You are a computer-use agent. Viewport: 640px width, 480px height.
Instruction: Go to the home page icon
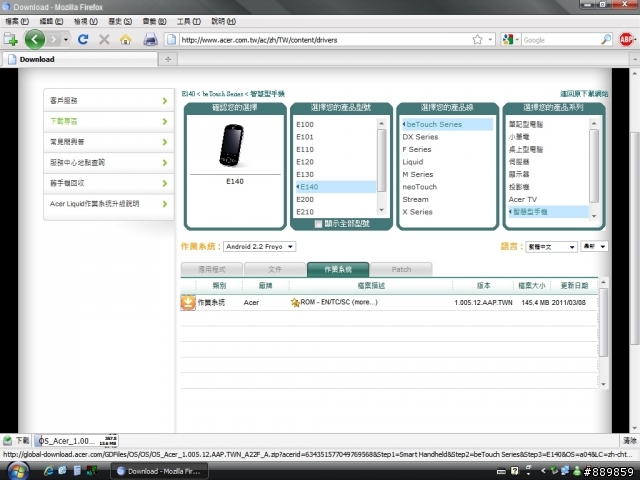(x=126, y=40)
